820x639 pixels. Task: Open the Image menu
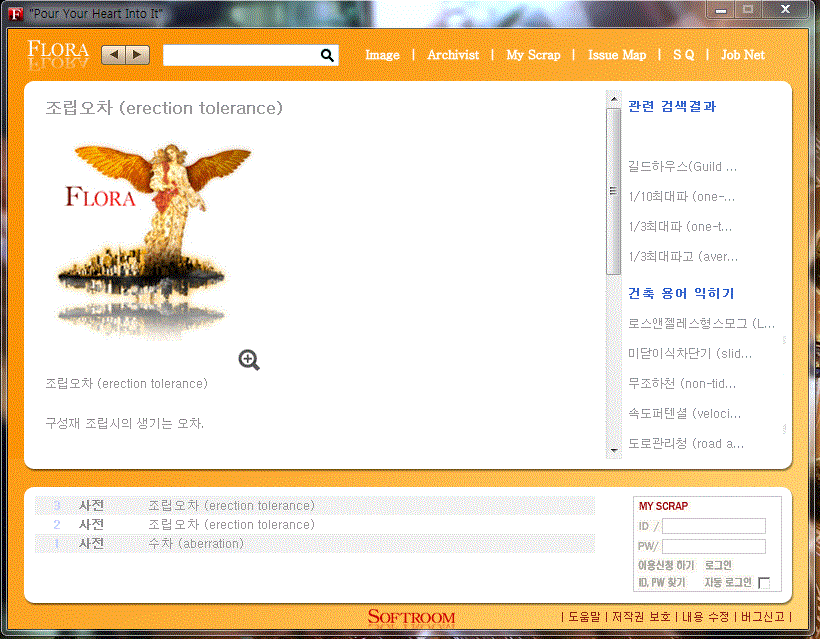tap(382, 55)
